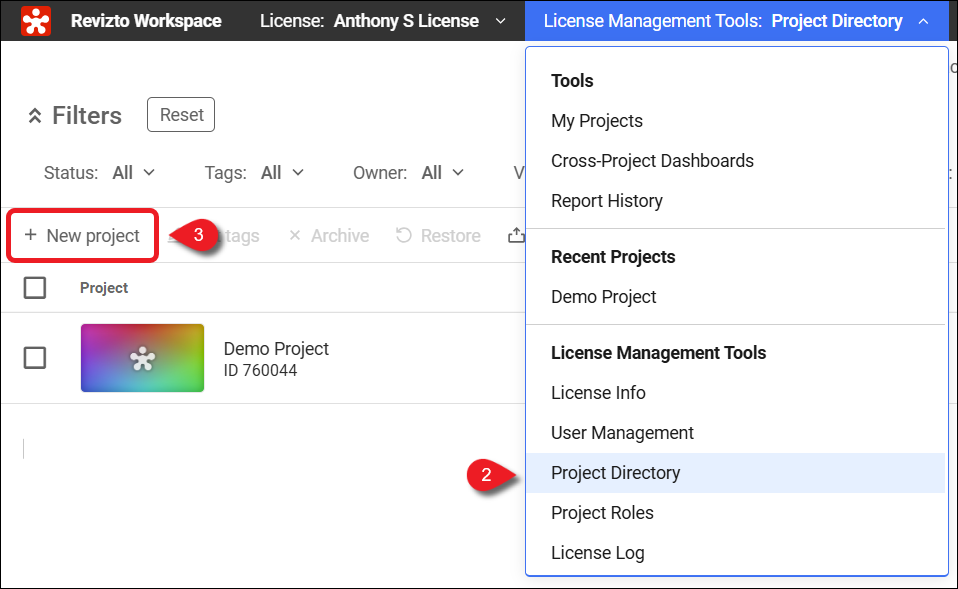958x589 pixels.
Task: Select all projects with header checkbox
Action: tap(35, 288)
